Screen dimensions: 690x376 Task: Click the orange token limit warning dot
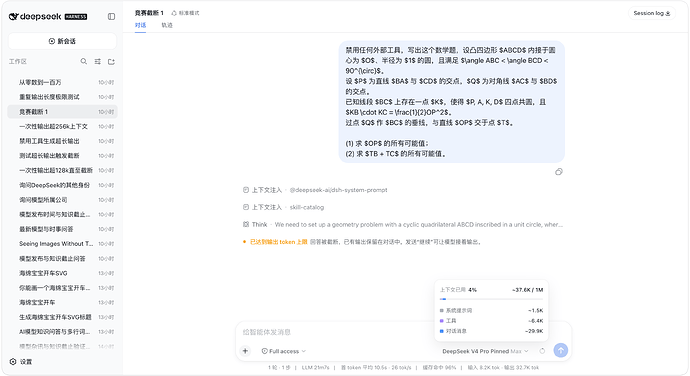tap(244, 242)
